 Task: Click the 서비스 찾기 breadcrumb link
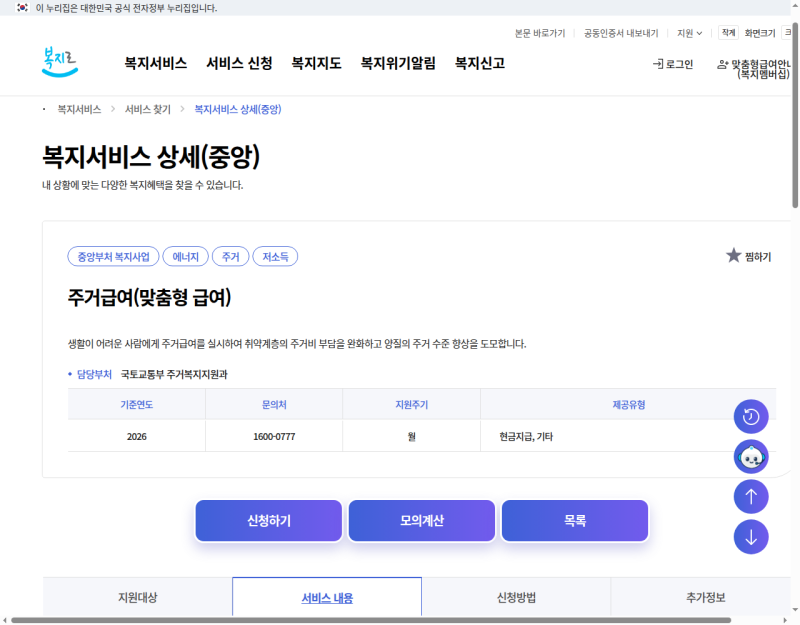(x=148, y=109)
